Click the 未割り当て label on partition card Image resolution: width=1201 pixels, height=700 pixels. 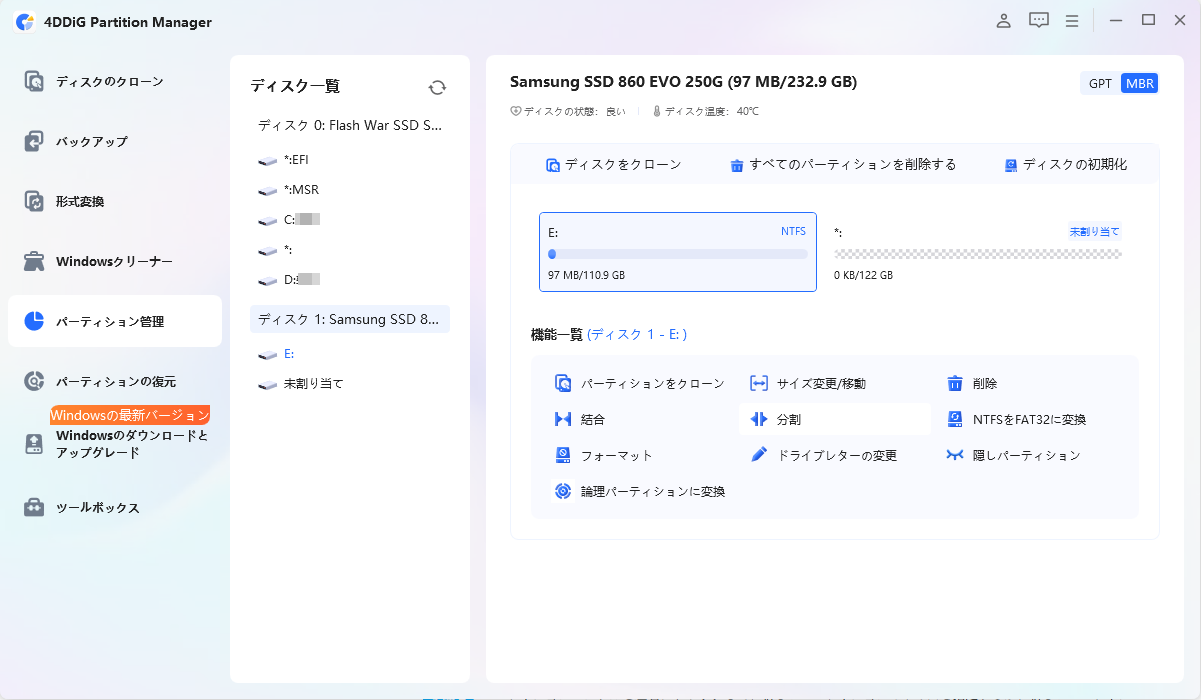[1095, 231]
